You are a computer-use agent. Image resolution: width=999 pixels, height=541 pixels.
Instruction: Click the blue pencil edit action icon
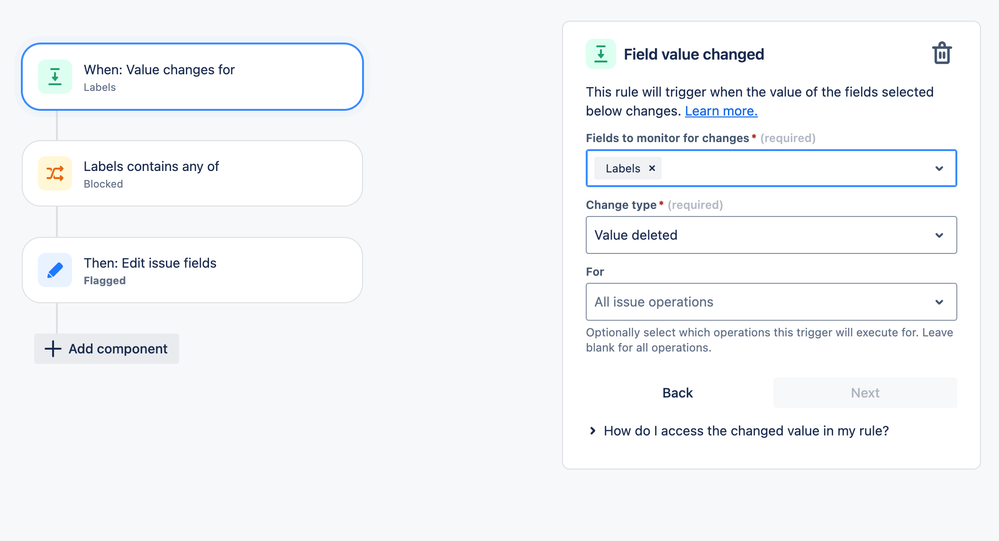(55, 270)
